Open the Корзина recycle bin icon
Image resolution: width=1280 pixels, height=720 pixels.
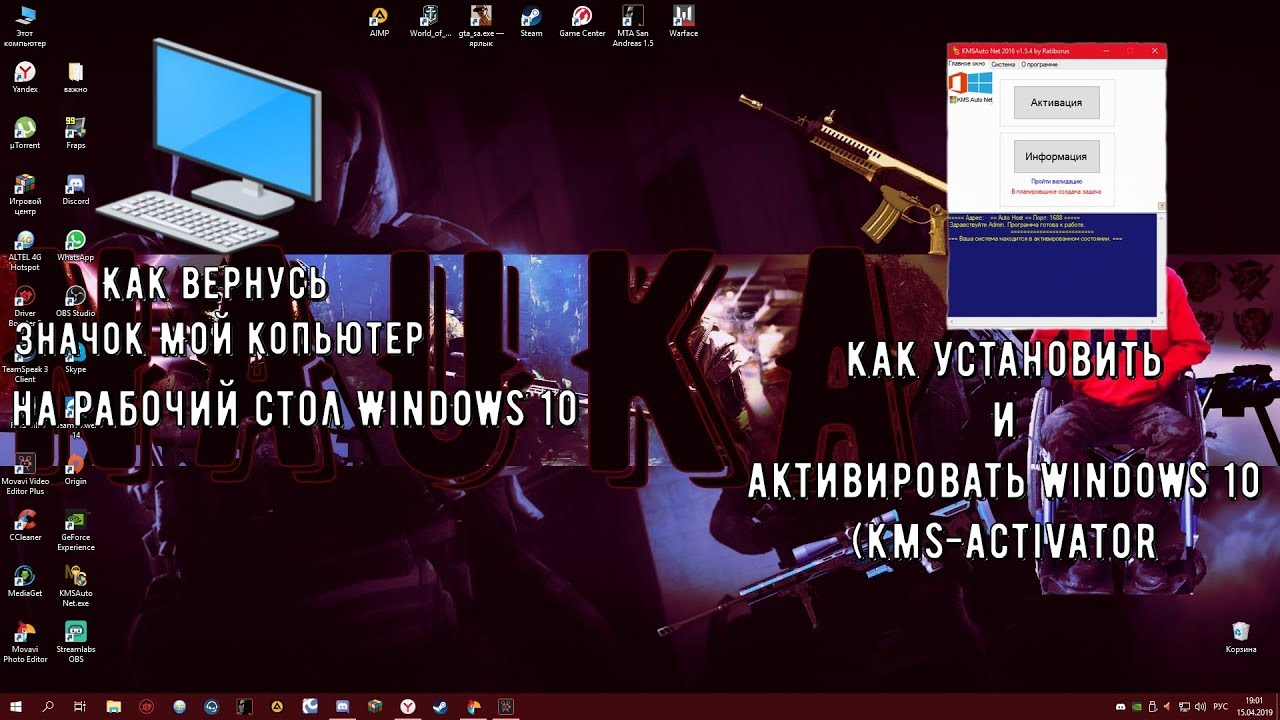[1241, 637]
